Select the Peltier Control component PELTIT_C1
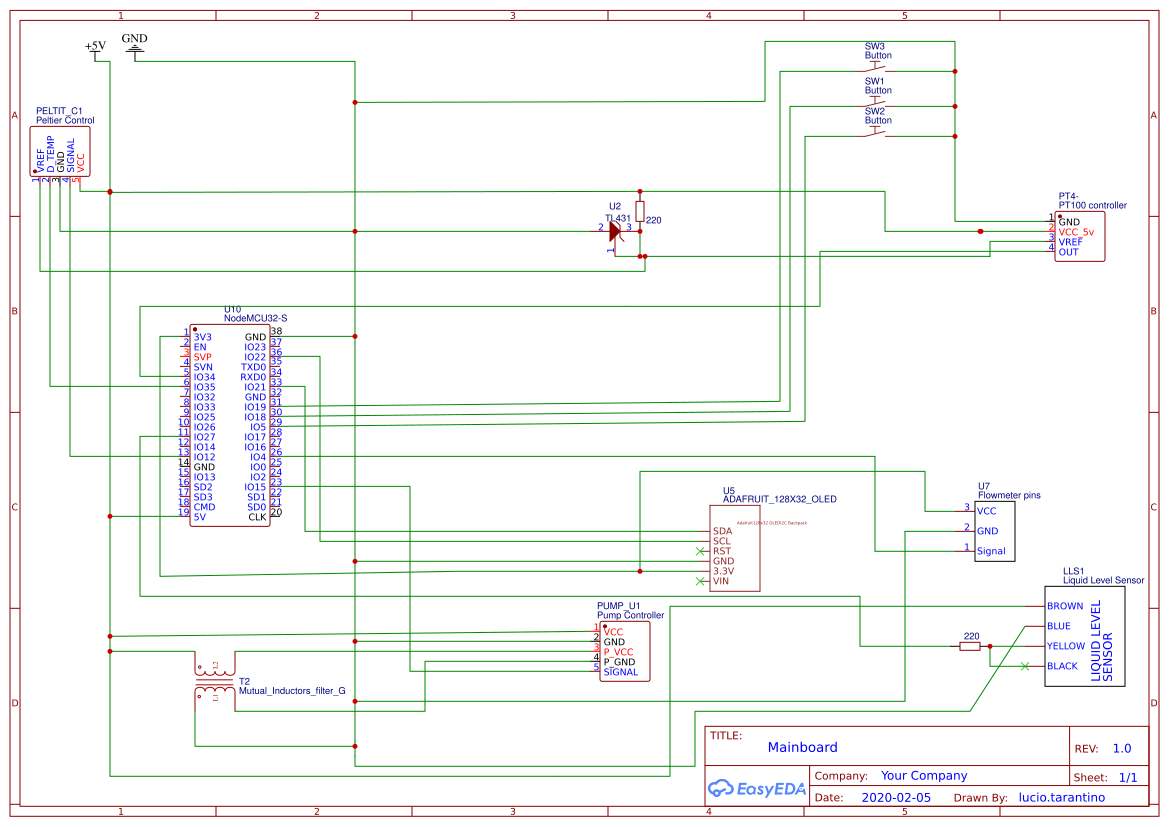This screenshot has width=1169, height=827. [x=58, y=150]
